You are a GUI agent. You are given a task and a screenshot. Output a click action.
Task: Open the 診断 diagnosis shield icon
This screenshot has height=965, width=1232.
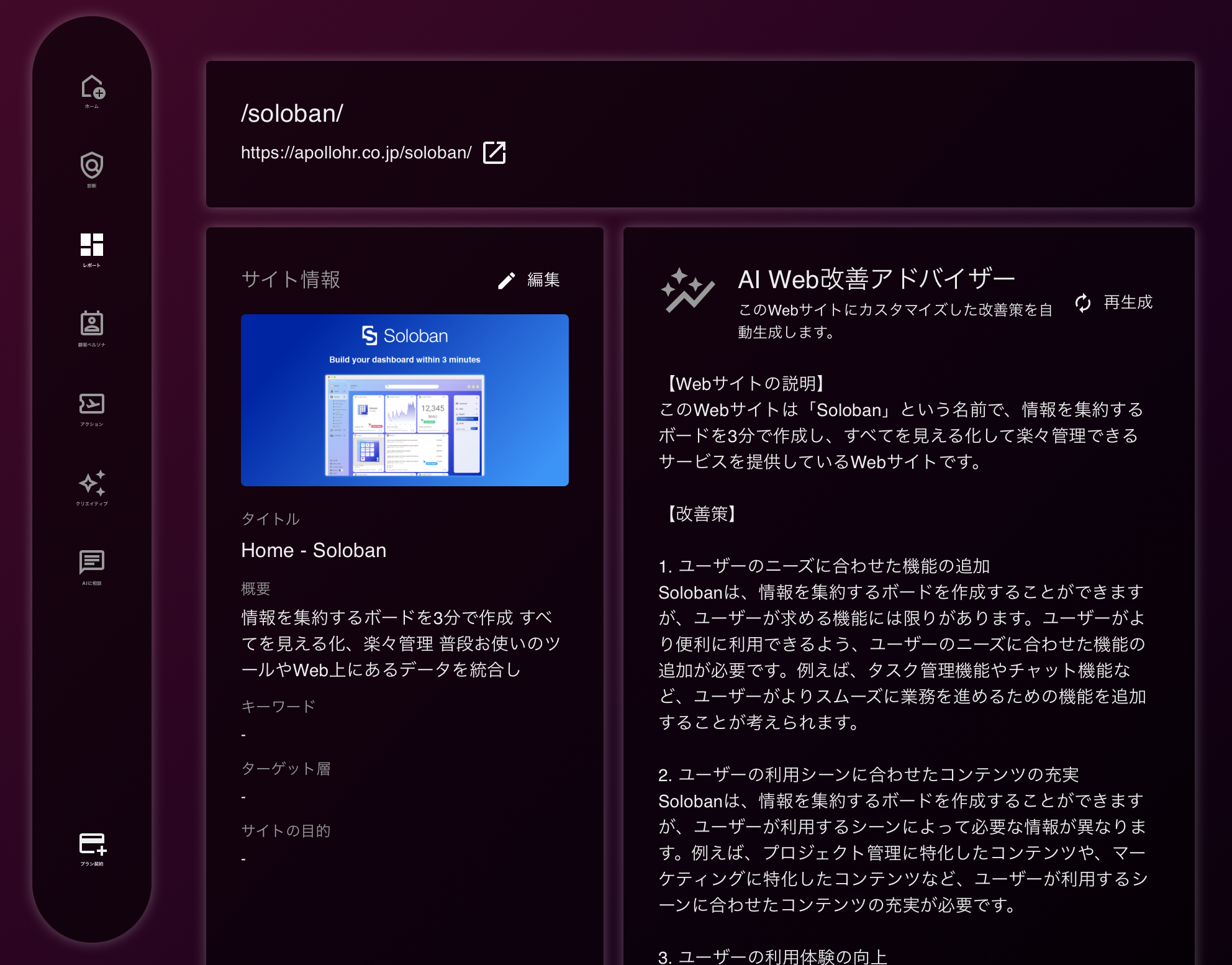pyautogui.click(x=92, y=166)
